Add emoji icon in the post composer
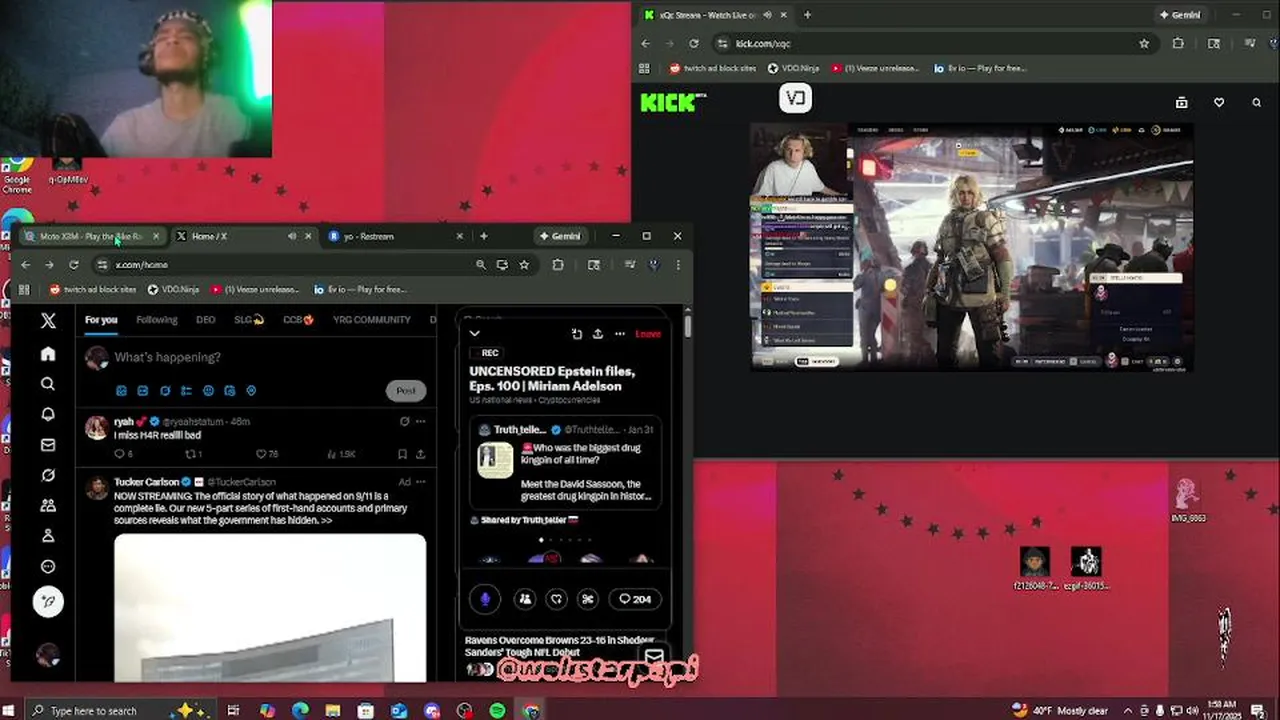Screen dimensions: 1280x720 pyautogui.click(x=208, y=391)
